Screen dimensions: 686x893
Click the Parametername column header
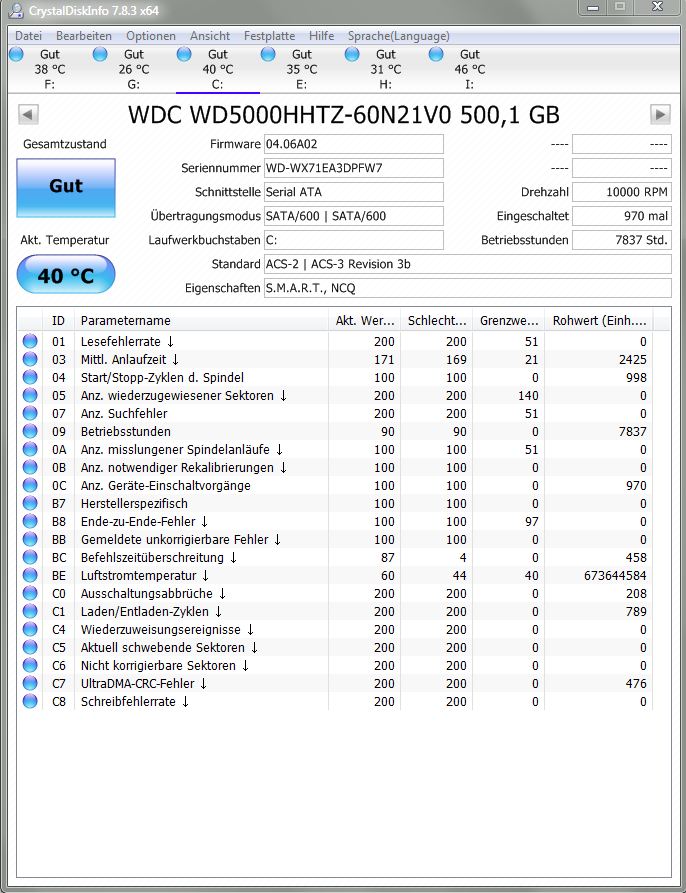click(202, 321)
